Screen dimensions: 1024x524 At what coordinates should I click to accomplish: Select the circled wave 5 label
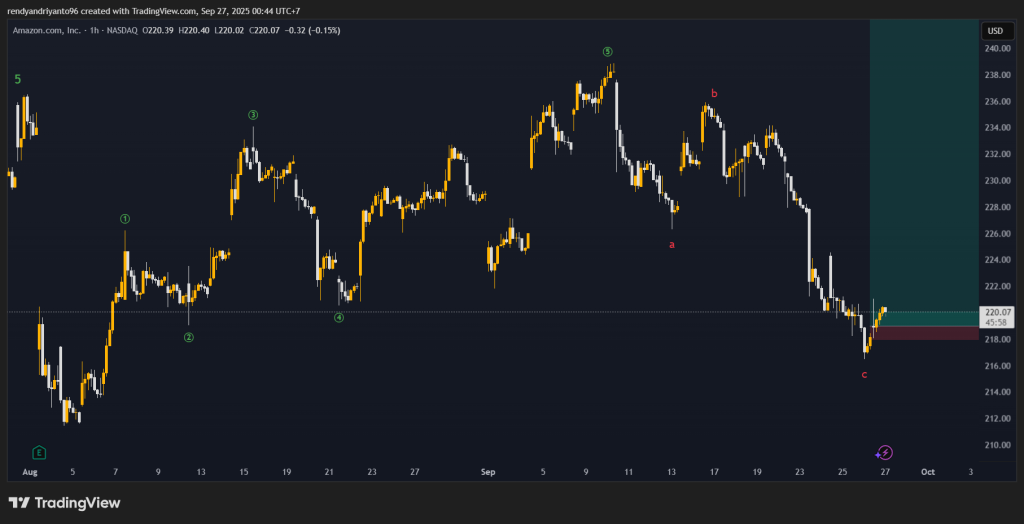(607, 51)
